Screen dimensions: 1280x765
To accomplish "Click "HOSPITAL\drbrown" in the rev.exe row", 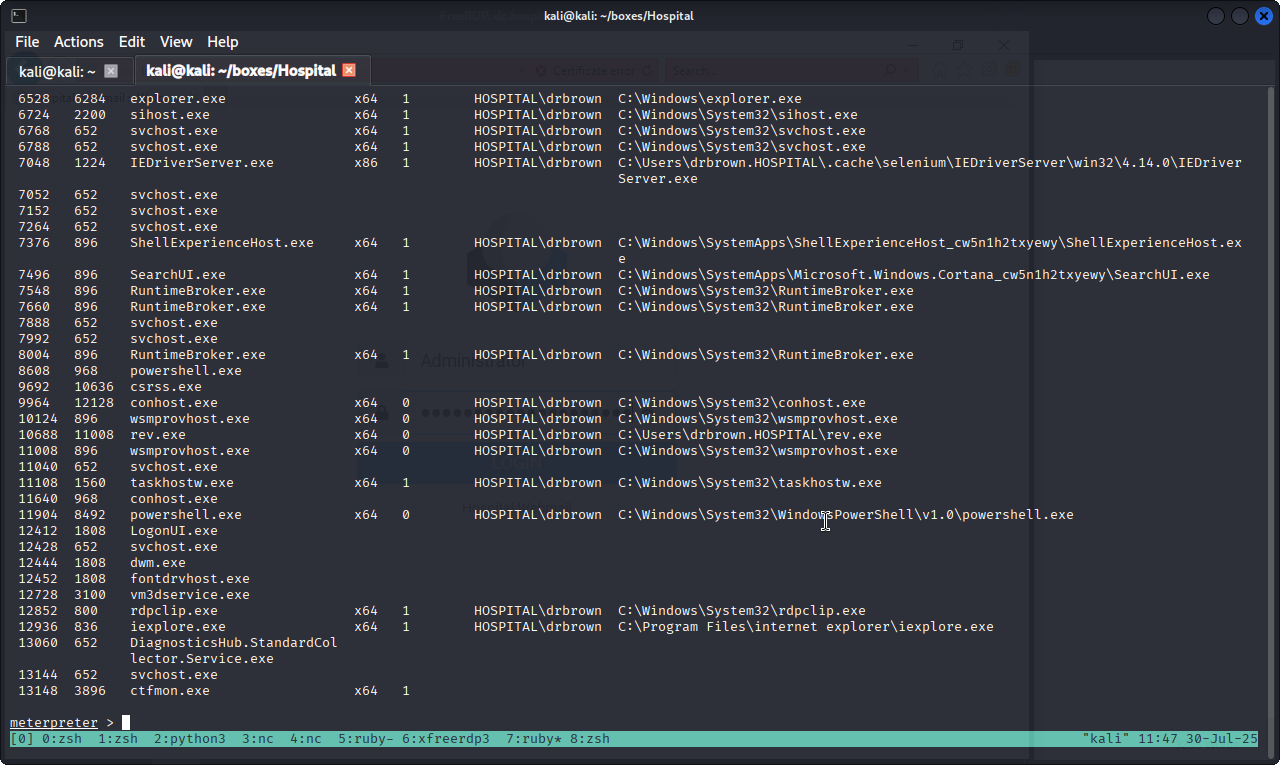I will [538, 435].
